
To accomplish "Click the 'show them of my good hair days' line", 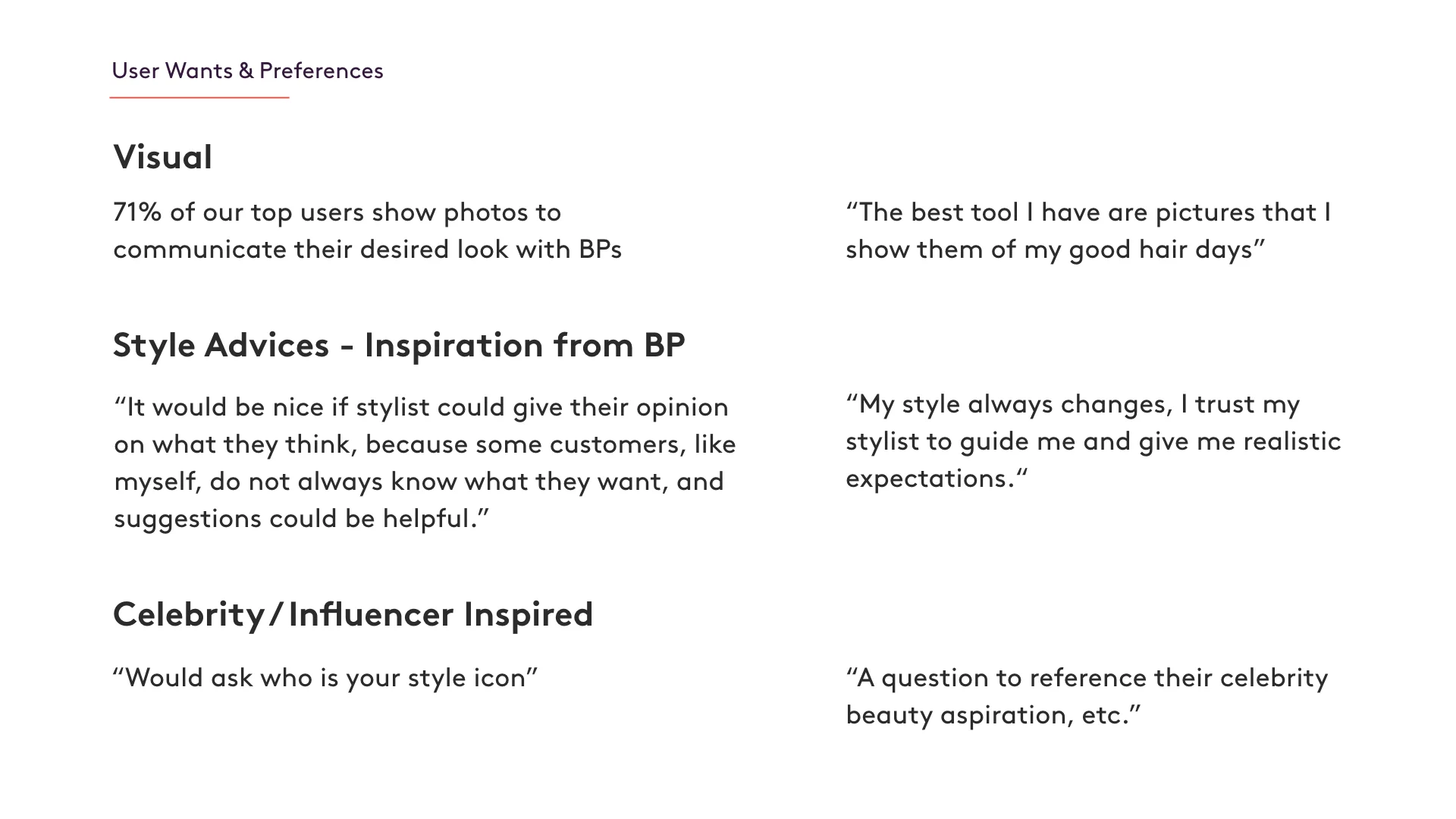I will point(1056,249).
